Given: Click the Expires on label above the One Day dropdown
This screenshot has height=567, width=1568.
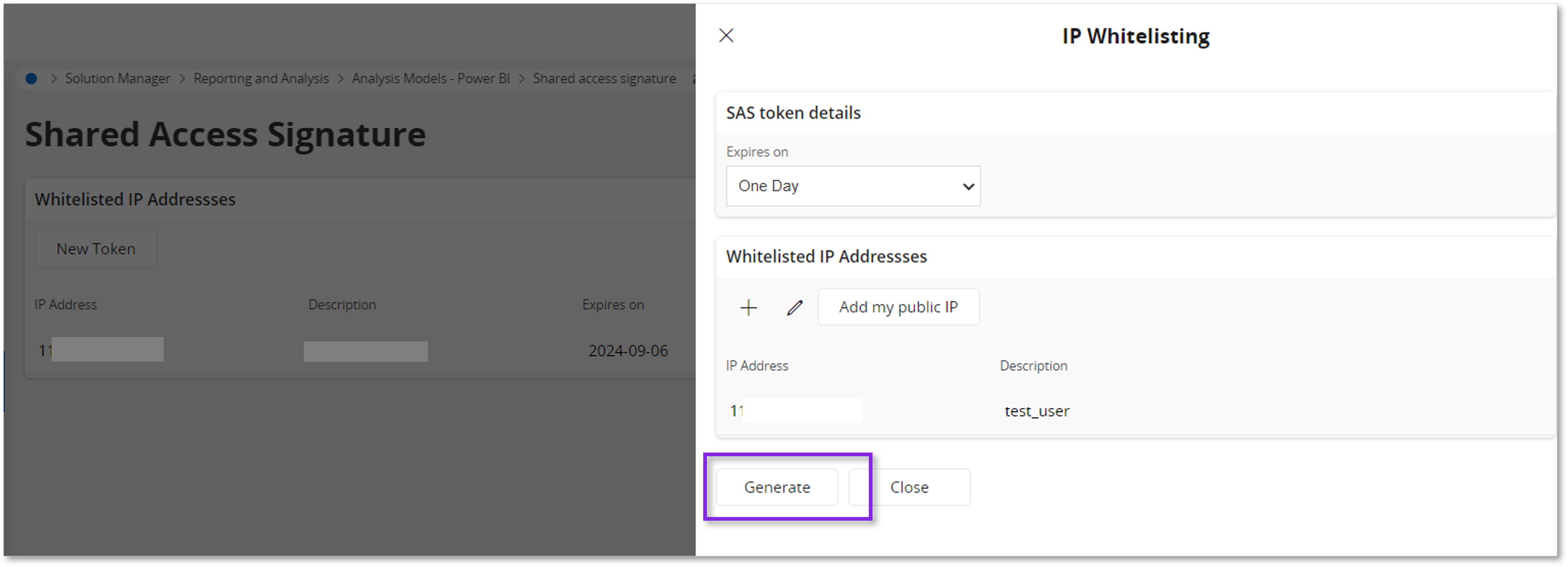Looking at the screenshot, I should click(757, 151).
